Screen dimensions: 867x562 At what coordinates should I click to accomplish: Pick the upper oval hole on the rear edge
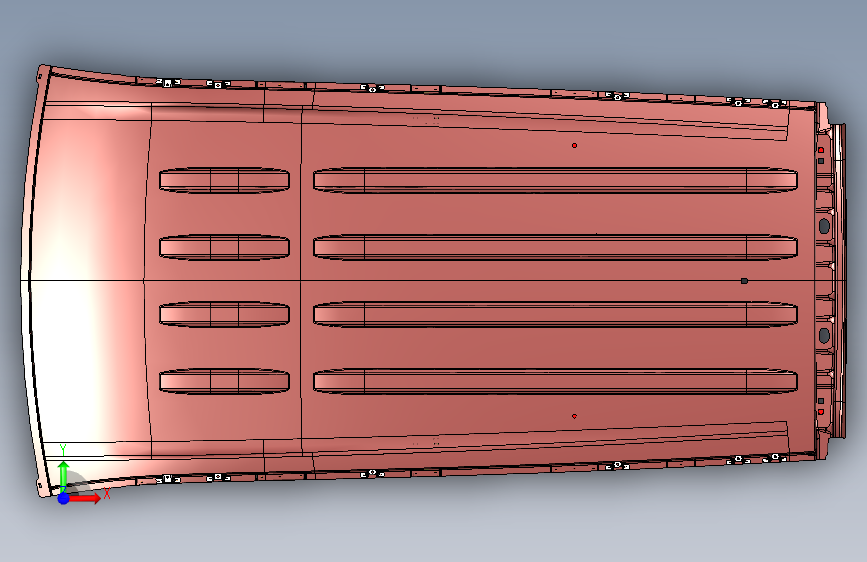[824, 226]
